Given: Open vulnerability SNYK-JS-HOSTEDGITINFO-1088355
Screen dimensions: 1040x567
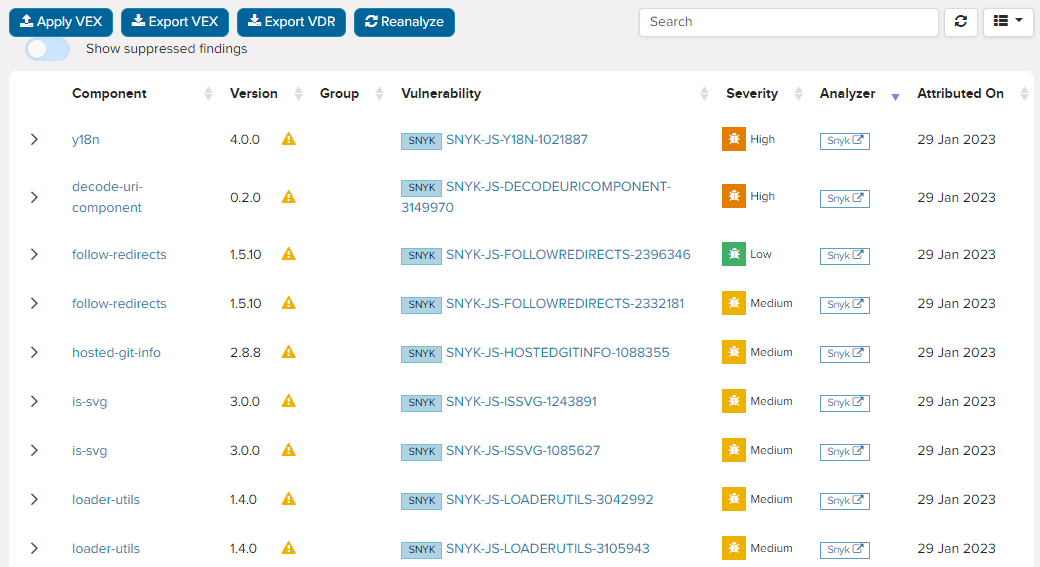Looking at the screenshot, I should pos(557,353).
